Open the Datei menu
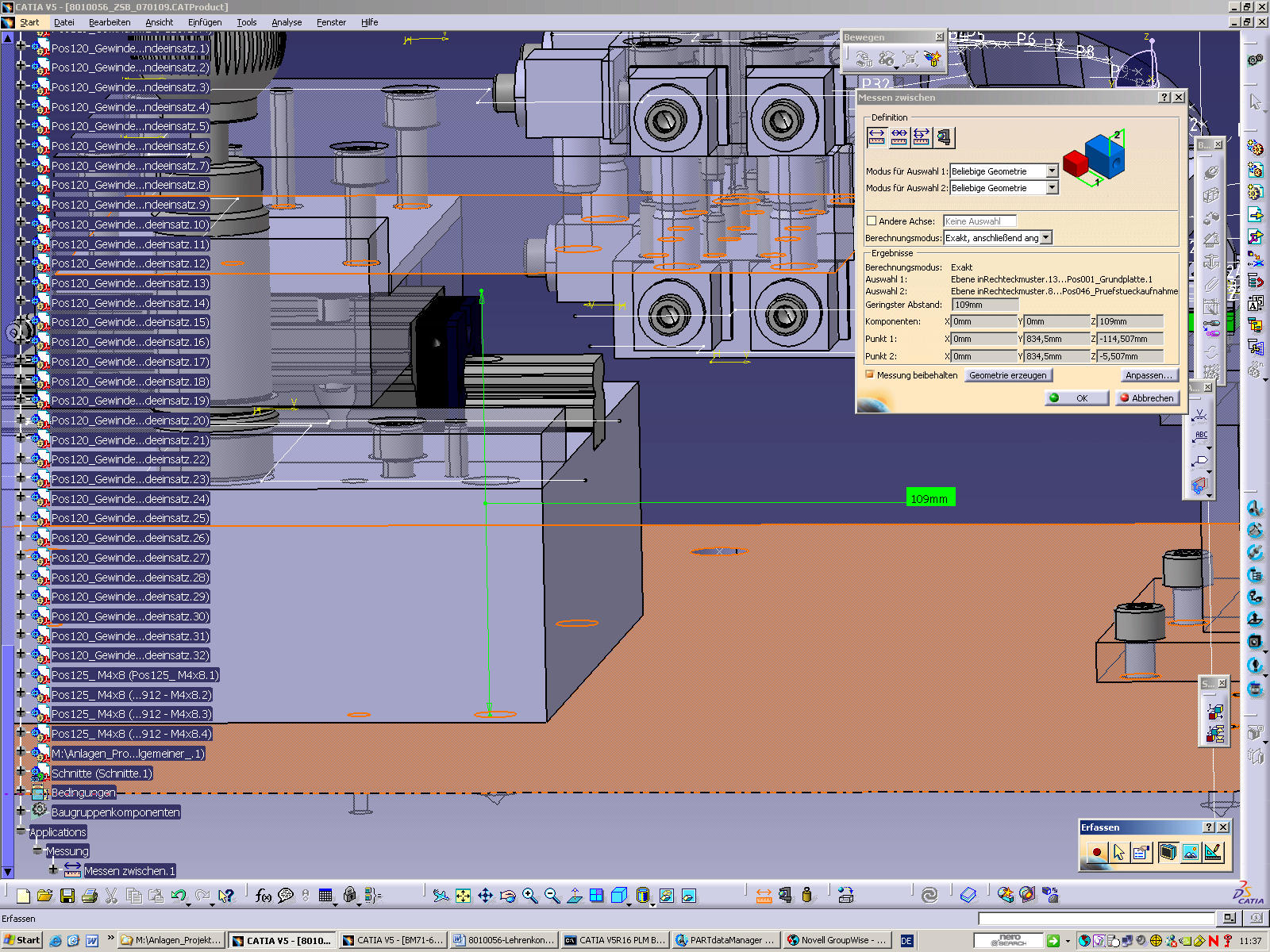Viewport: 1270px width, 952px height. pyautogui.click(x=64, y=22)
